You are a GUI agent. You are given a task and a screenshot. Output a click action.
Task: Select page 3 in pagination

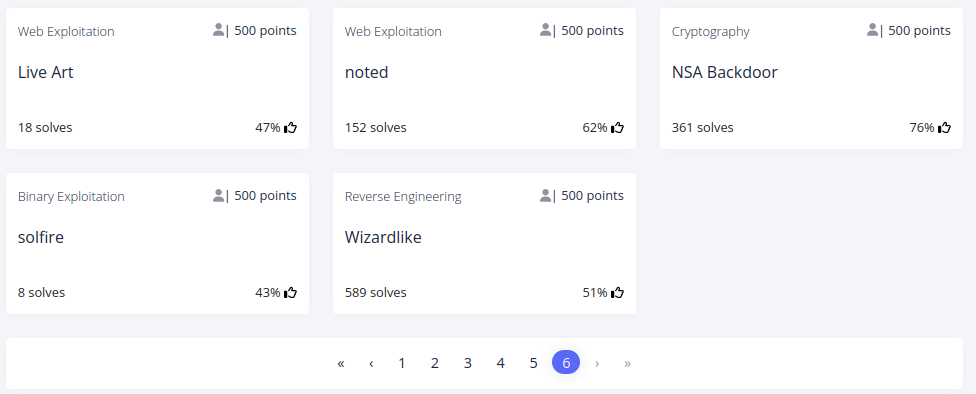(x=467, y=363)
